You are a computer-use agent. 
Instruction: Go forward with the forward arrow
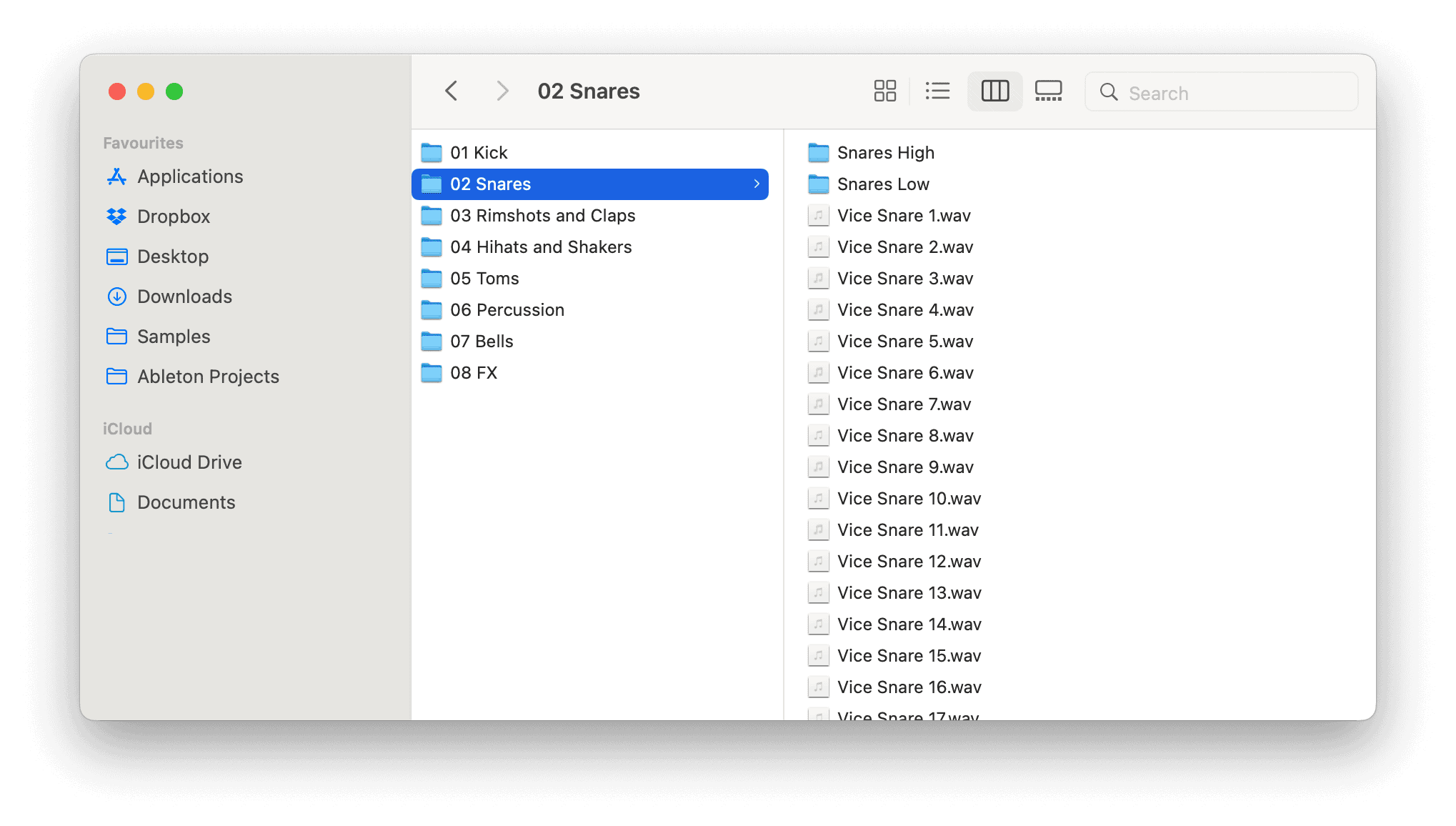(x=502, y=91)
